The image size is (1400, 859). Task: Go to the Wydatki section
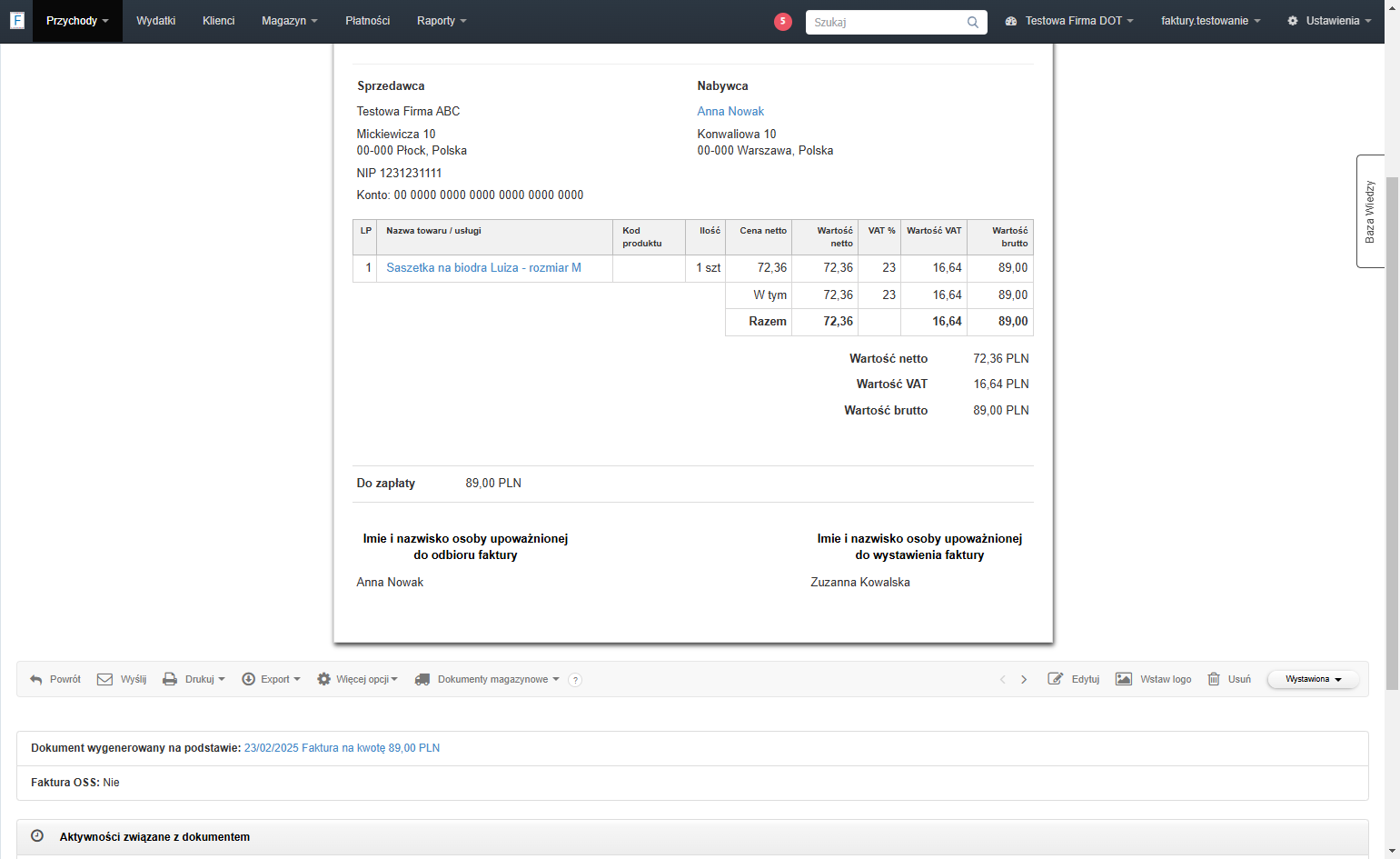[156, 21]
